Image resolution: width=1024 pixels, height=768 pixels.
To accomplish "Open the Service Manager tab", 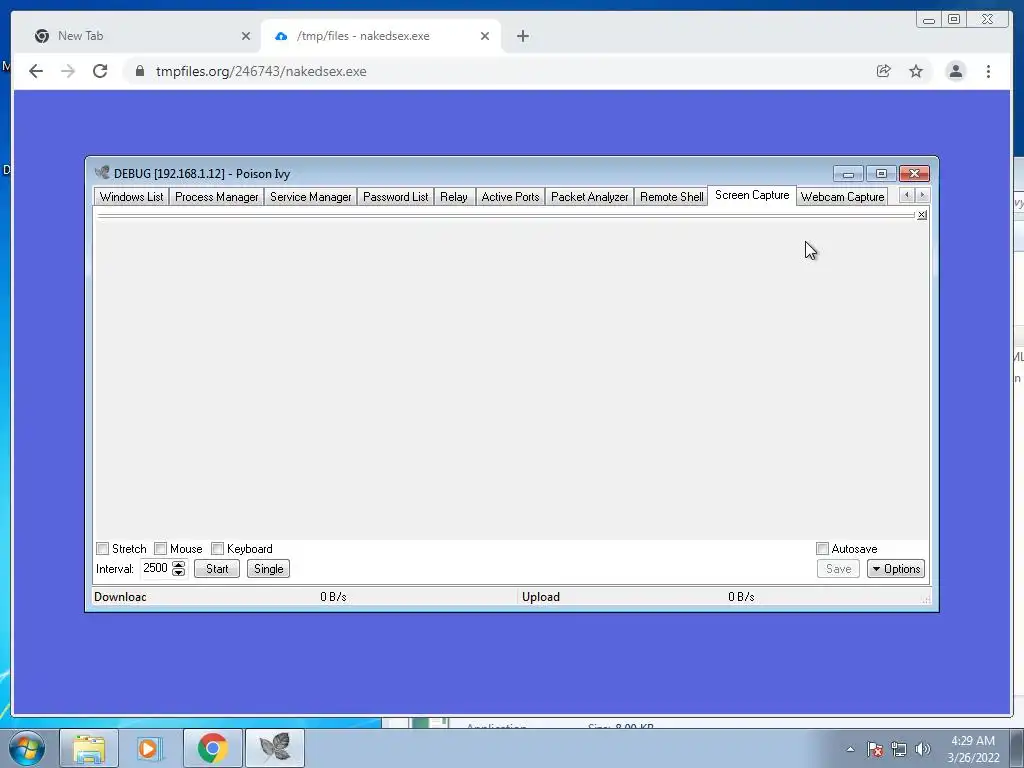I will click(311, 197).
